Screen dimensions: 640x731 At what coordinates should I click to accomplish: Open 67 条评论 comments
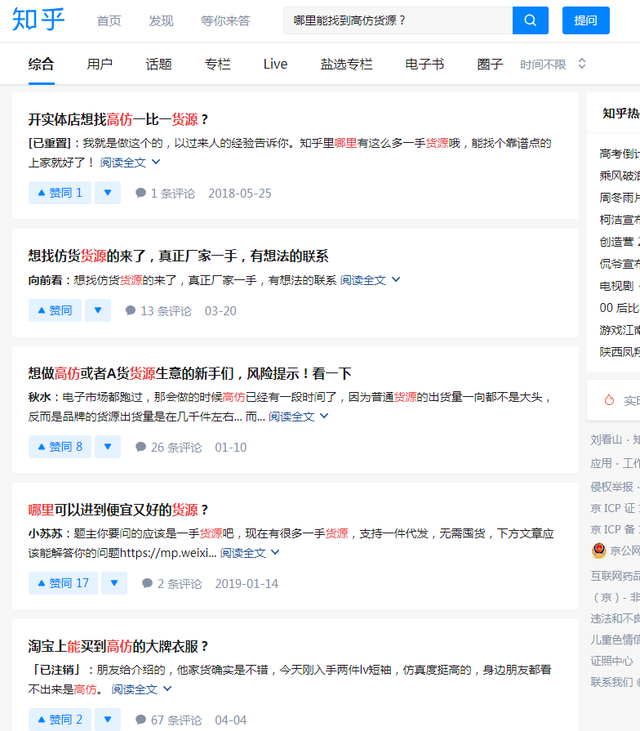coord(168,720)
